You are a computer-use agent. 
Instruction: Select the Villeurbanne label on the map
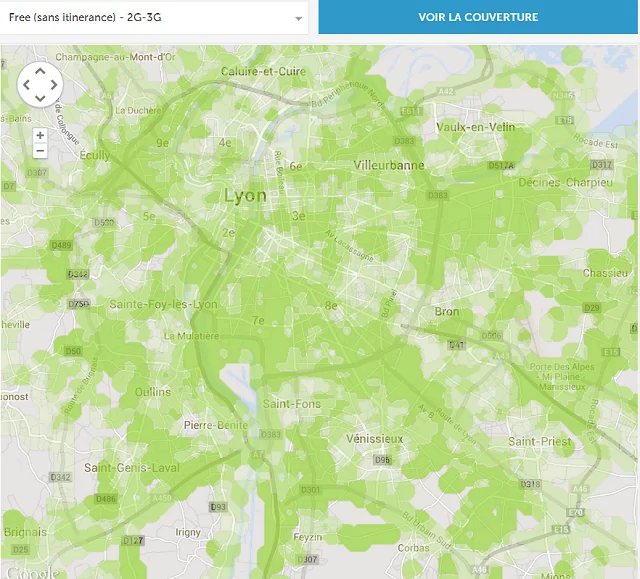pyautogui.click(x=389, y=165)
